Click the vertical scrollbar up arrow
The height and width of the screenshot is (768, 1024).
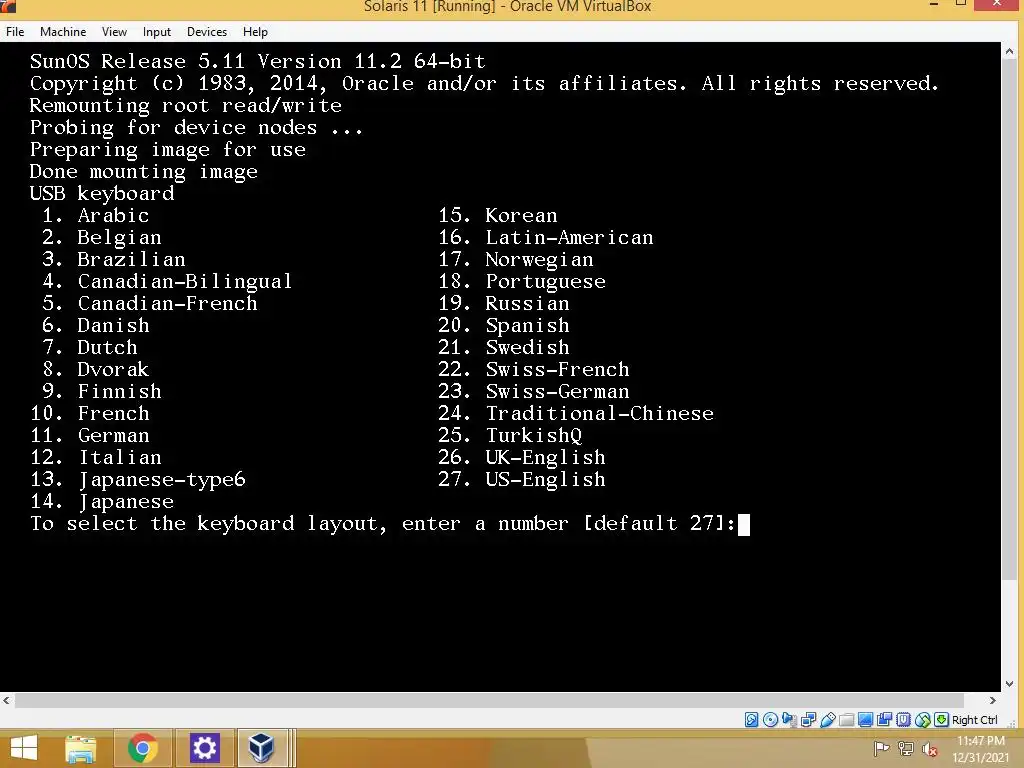pyautogui.click(x=1010, y=51)
